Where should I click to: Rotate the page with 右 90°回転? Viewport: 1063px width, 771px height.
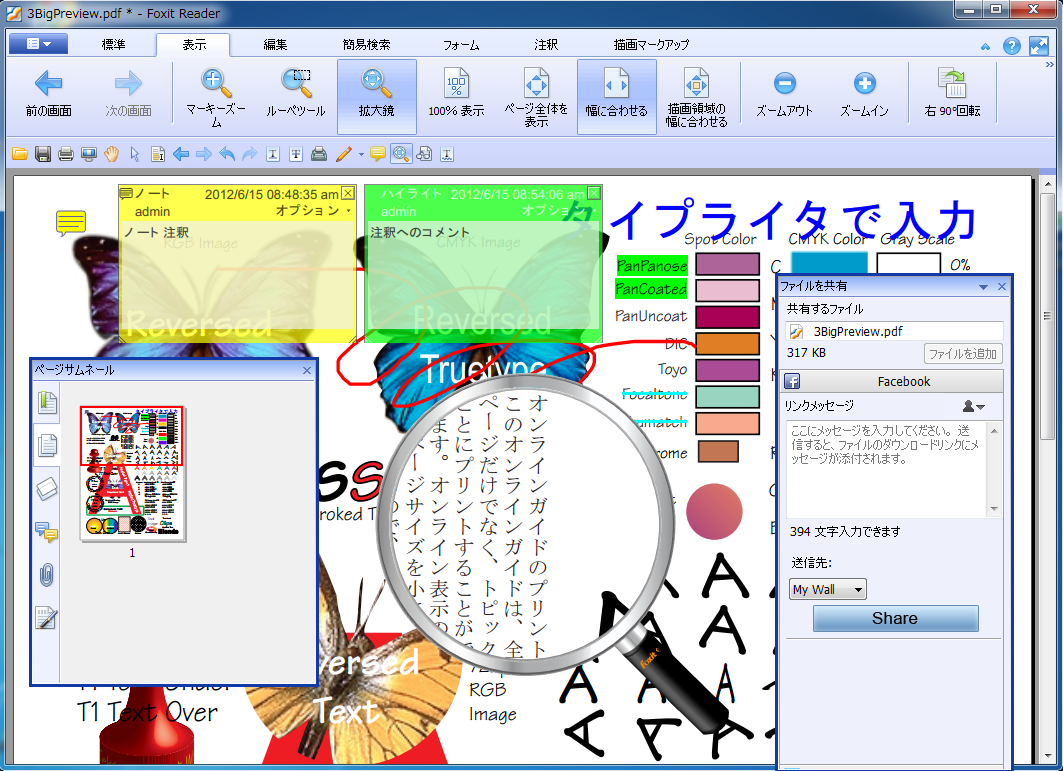952,95
